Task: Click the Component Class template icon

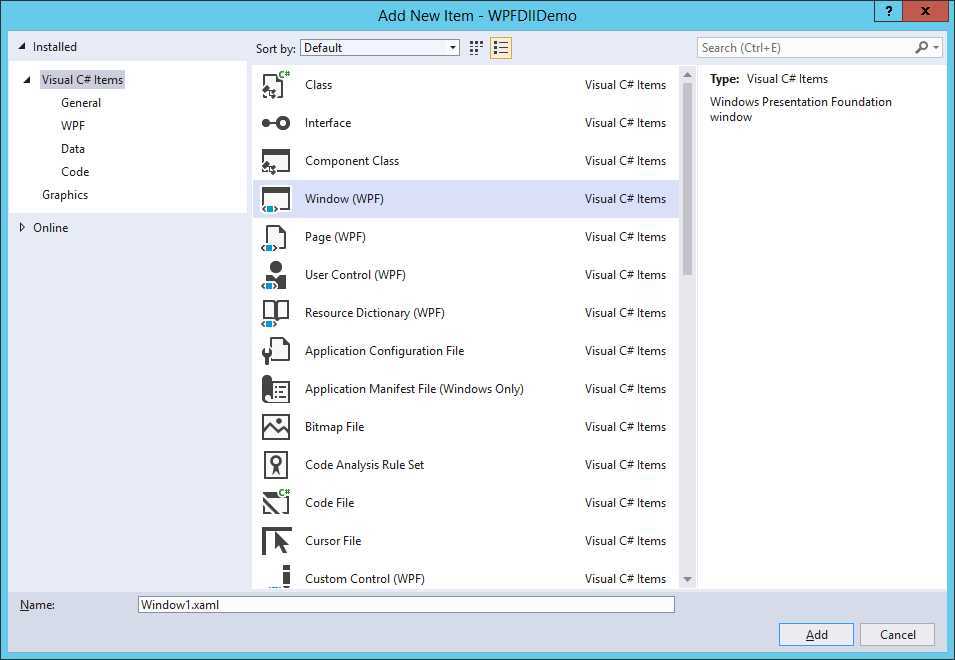Action: point(276,161)
